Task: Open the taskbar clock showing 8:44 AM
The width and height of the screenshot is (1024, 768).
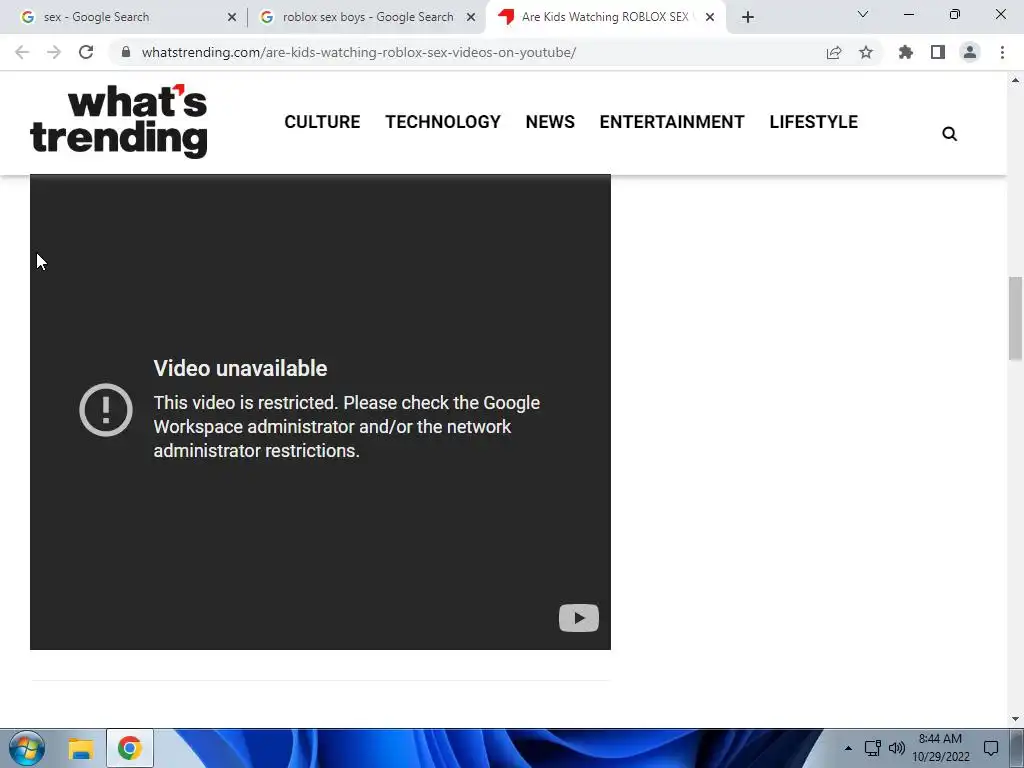Action: point(940,748)
